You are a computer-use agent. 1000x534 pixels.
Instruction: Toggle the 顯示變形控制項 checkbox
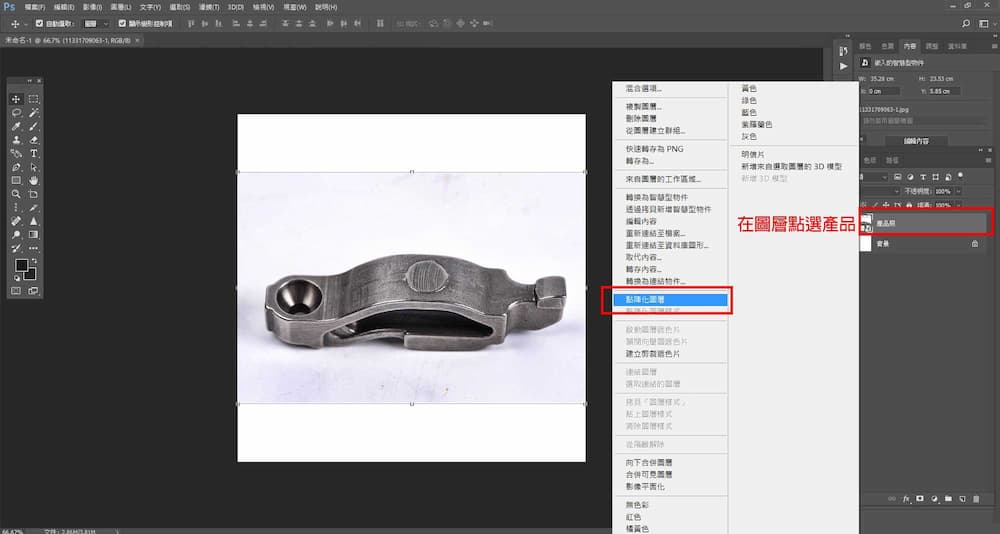[x=122, y=24]
